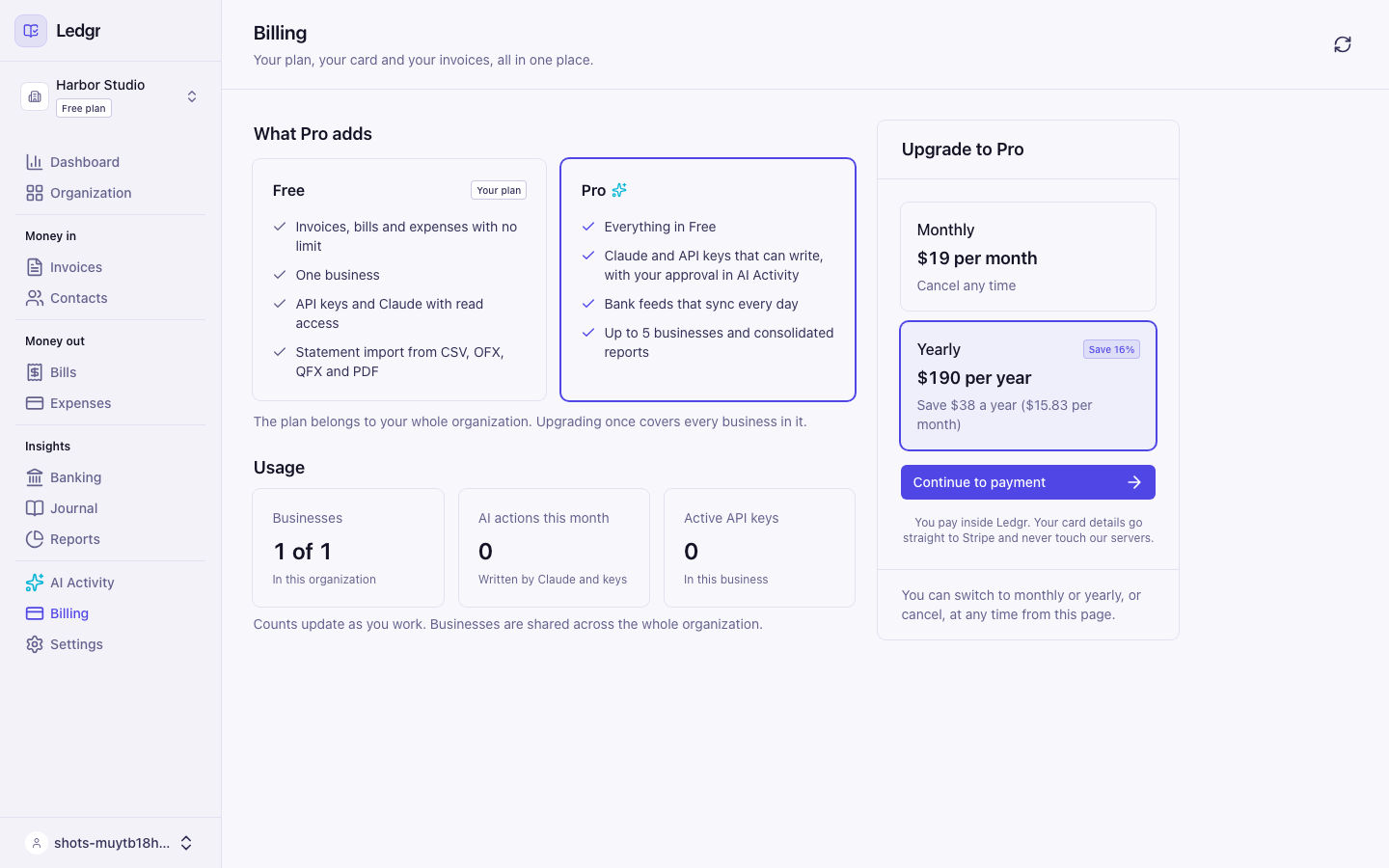Open the Expenses section
The image size is (1389, 868).
[110, 403]
